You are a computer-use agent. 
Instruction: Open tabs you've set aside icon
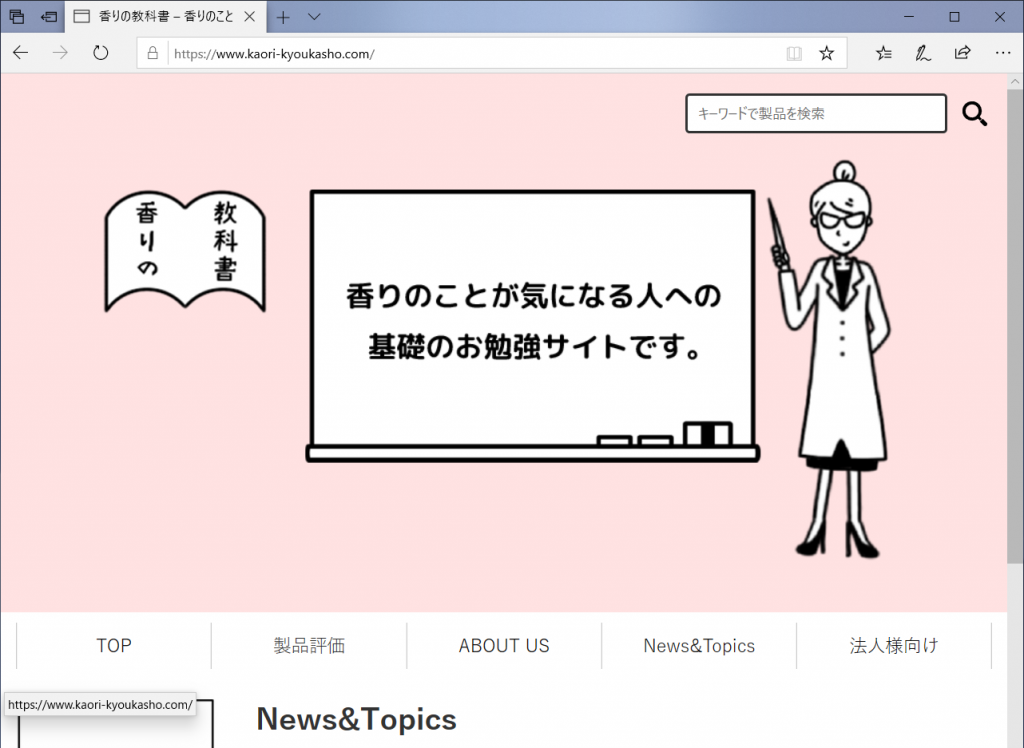tap(17, 17)
